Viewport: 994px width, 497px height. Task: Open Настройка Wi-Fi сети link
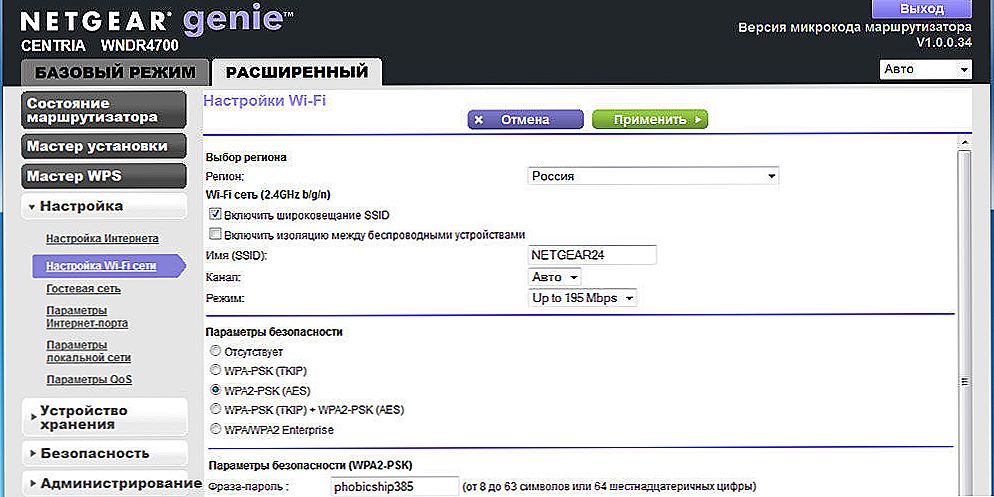101,266
